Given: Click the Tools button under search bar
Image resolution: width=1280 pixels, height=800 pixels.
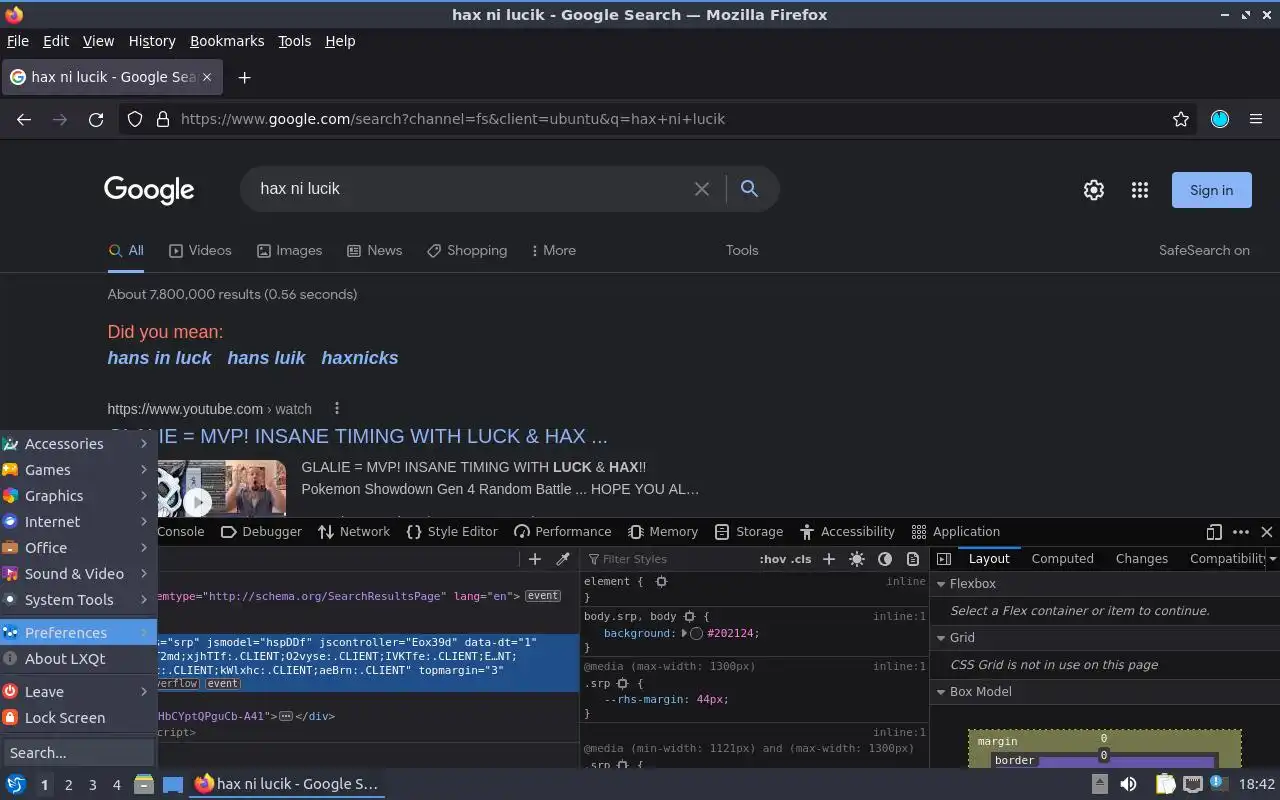Looking at the screenshot, I should (742, 250).
